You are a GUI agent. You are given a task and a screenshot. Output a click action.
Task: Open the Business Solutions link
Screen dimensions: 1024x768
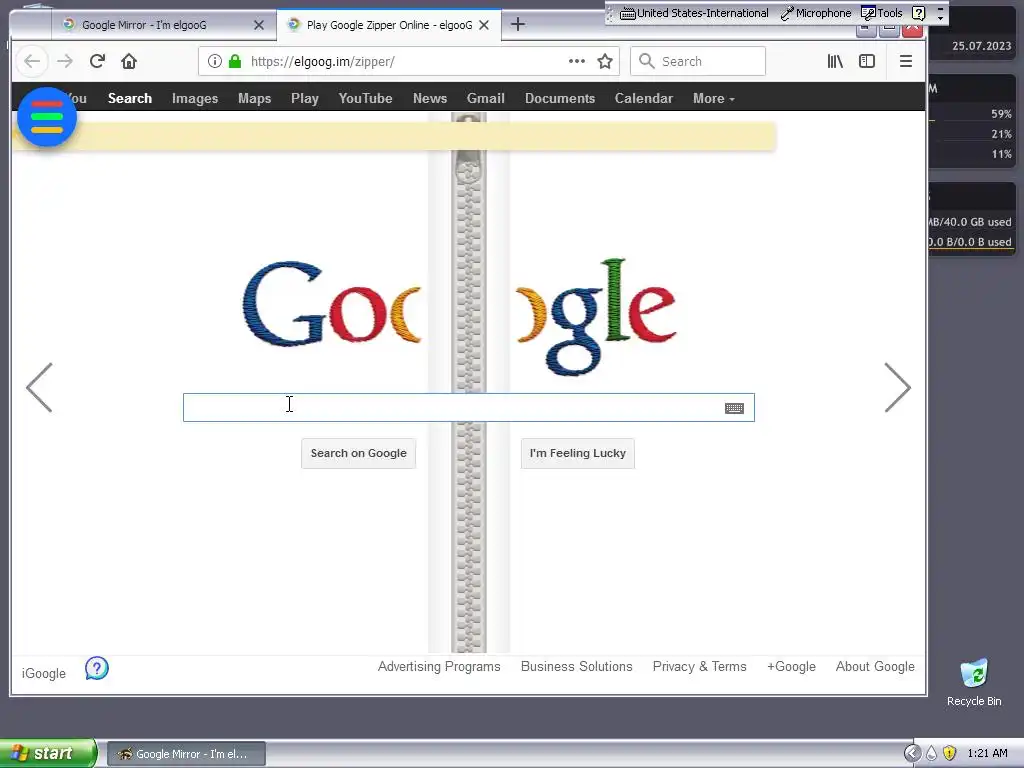tap(577, 667)
